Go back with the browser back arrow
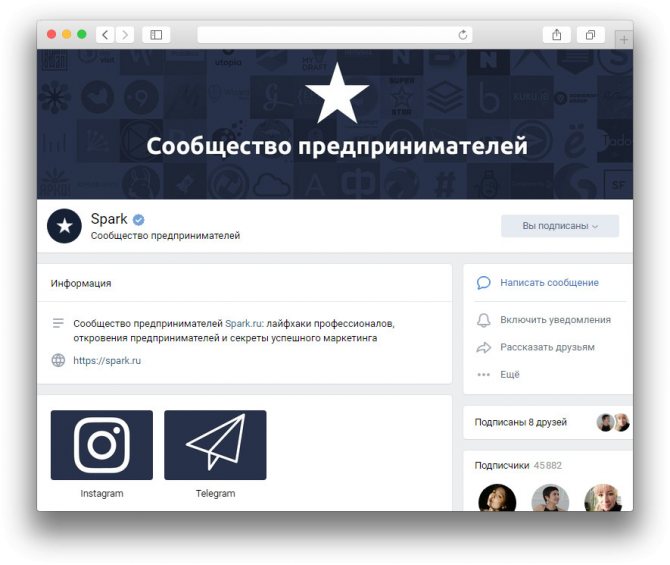This screenshot has width=670, height=565. pos(105,35)
